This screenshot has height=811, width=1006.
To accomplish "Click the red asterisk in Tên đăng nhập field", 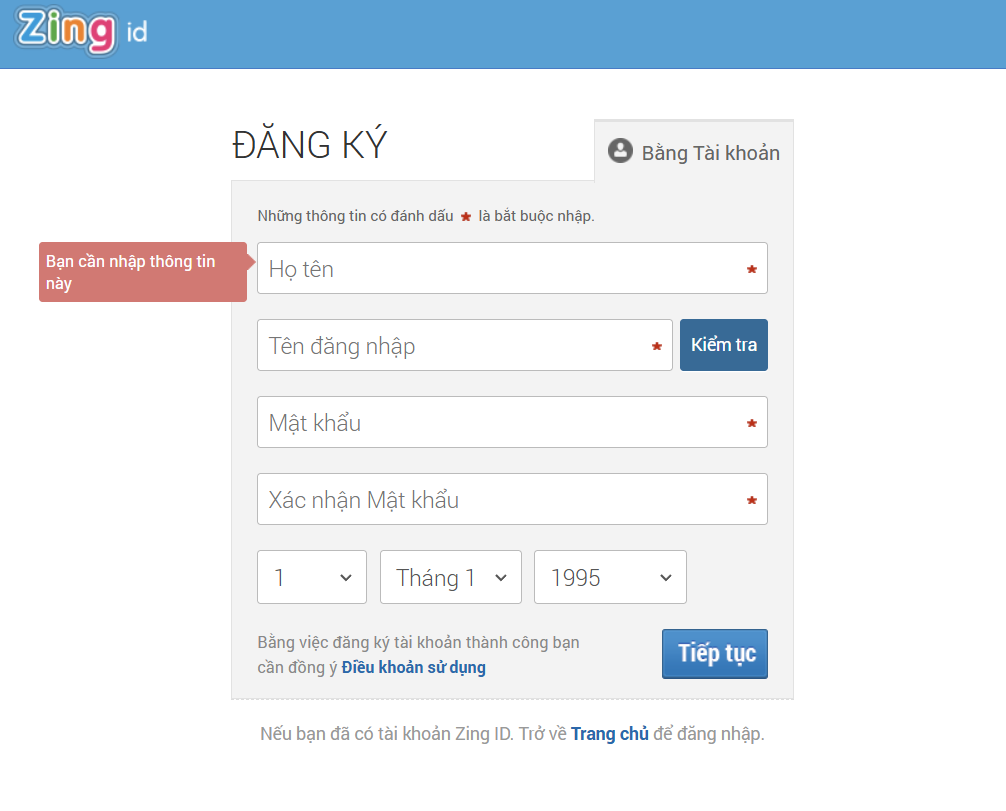I will 656,347.
